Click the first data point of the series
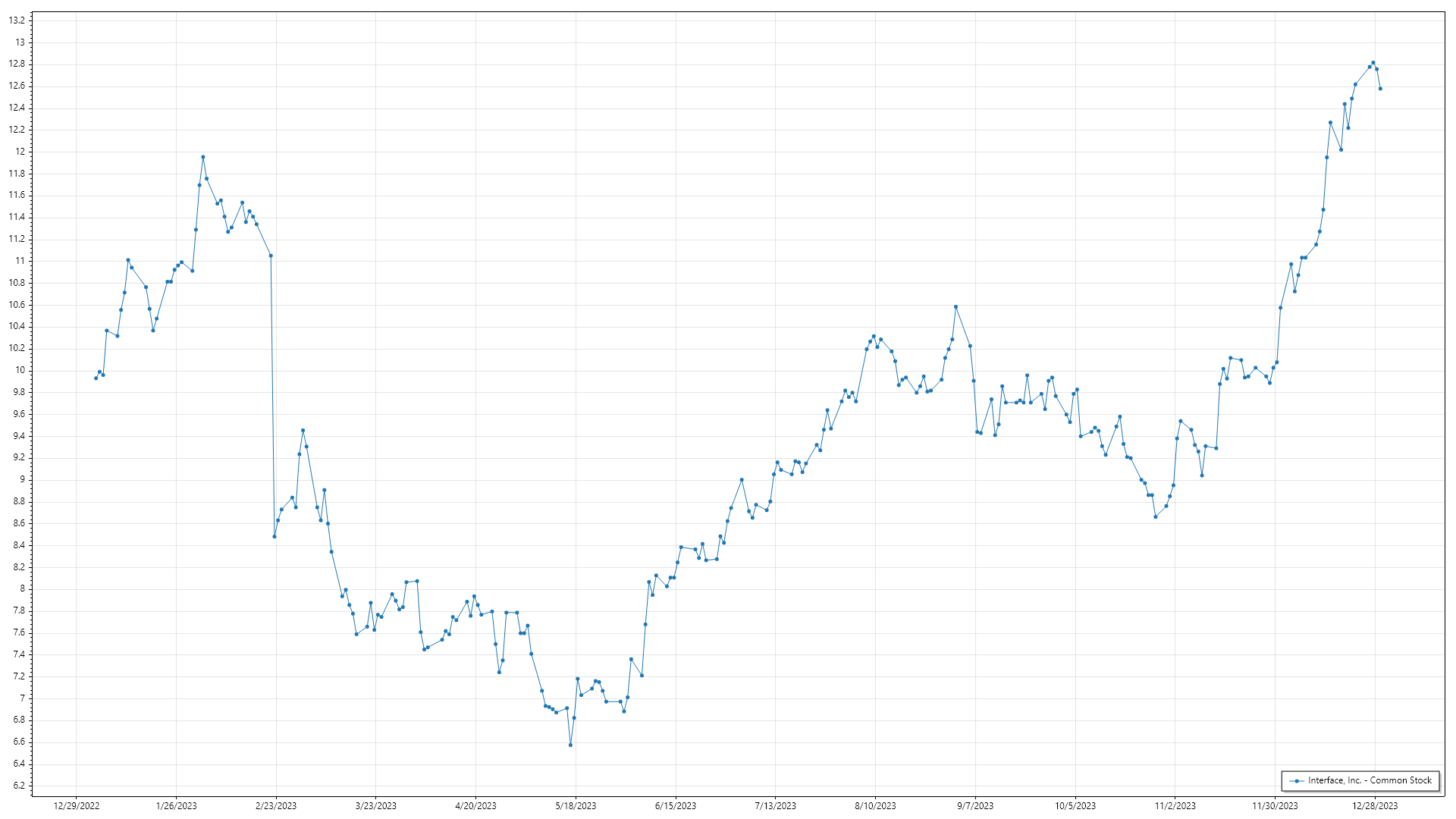1456x819 pixels. 96,378
